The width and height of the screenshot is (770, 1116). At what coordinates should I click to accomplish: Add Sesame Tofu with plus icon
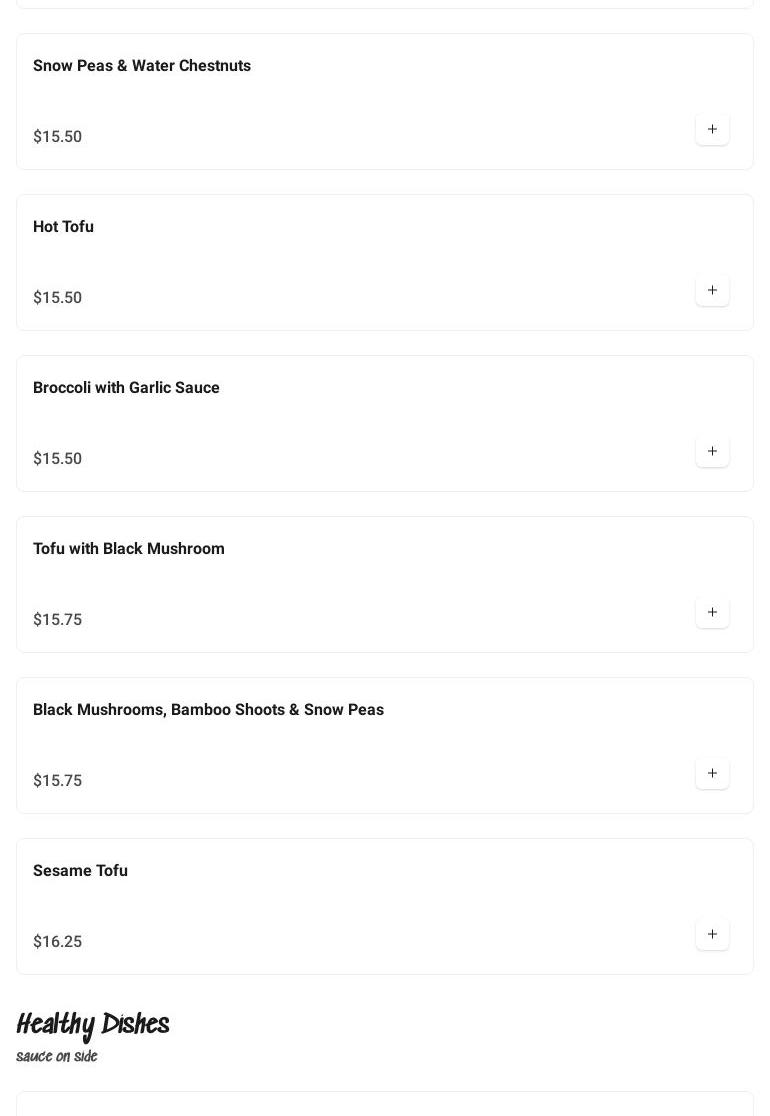712,934
